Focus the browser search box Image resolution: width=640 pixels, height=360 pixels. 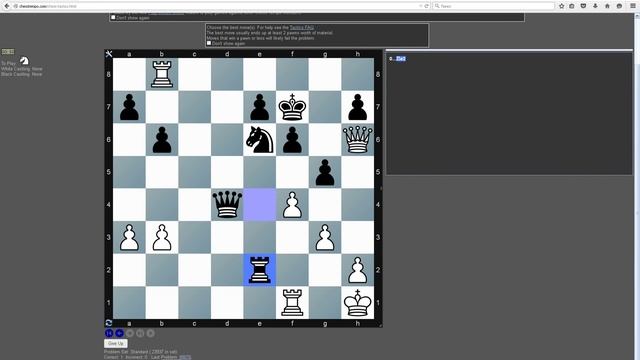[x=493, y=6]
